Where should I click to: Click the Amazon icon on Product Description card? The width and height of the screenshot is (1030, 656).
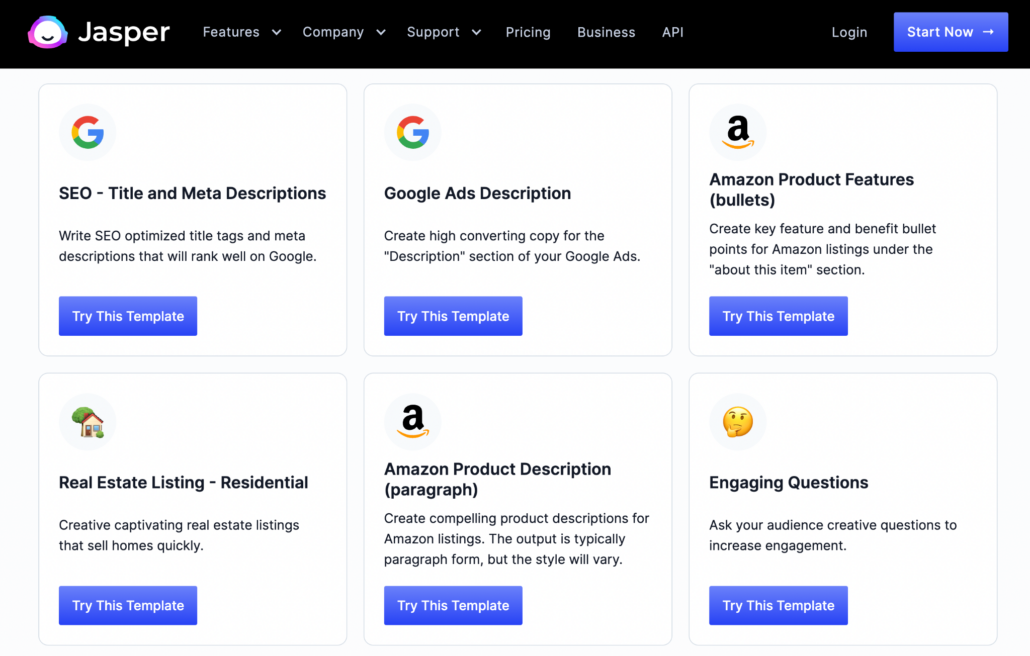(x=413, y=421)
